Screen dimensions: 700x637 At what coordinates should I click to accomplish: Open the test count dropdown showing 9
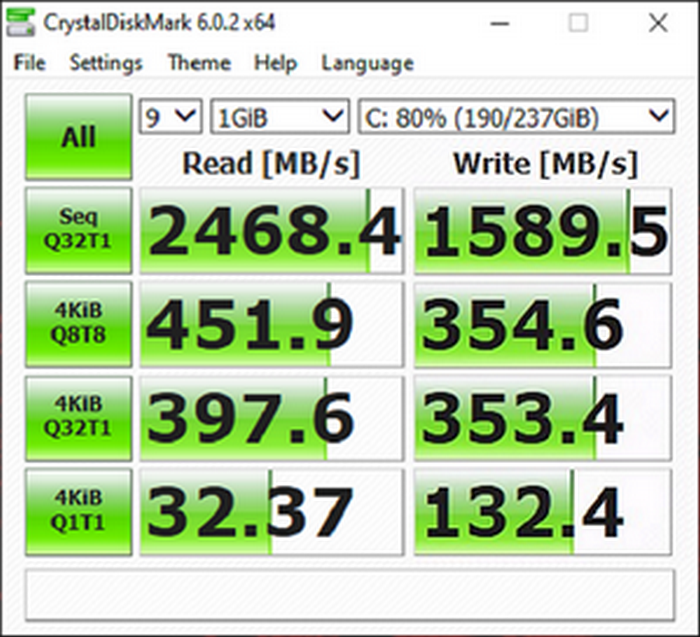pos(171,117)
